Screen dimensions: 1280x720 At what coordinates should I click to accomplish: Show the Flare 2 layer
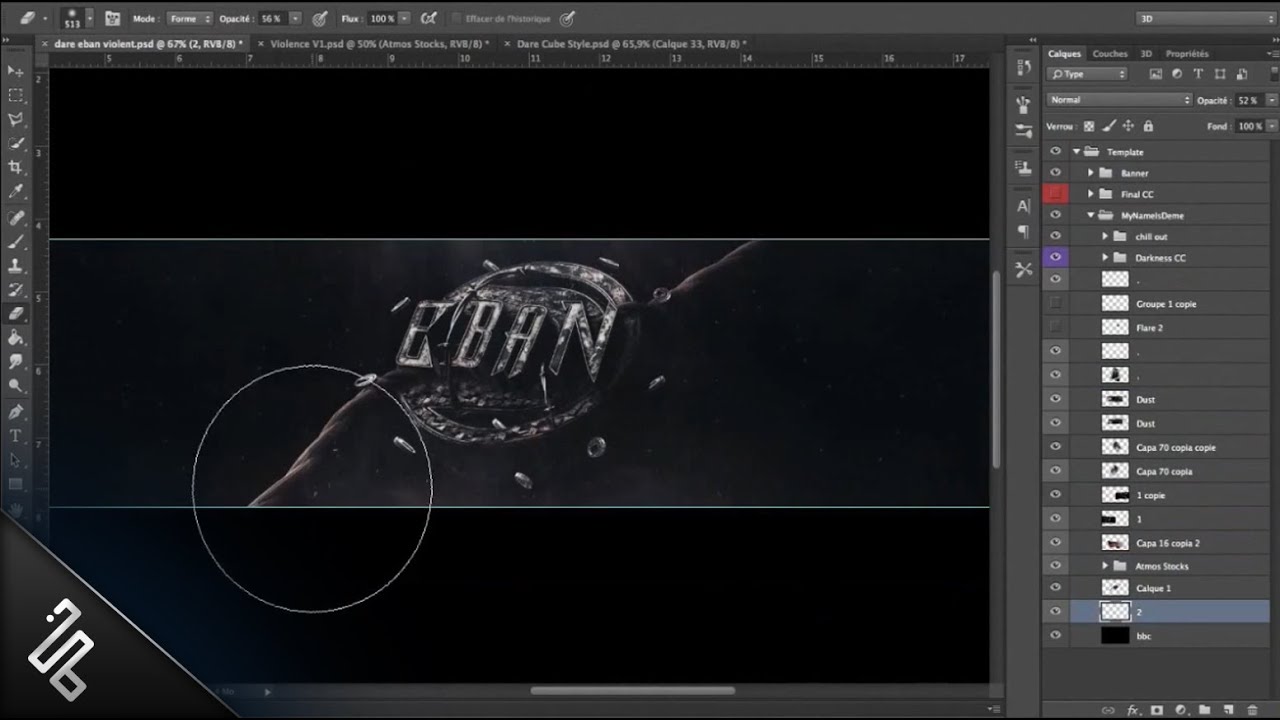pos(1055,327)
